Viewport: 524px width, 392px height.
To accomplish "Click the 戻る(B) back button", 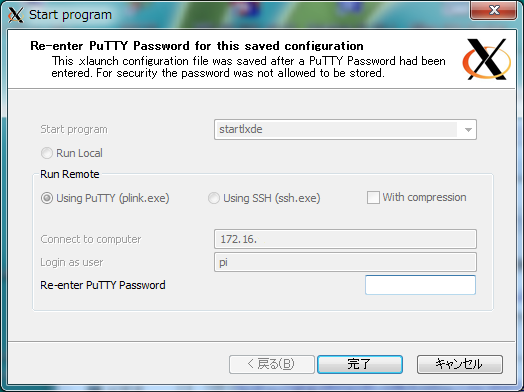I will (272, 364).
